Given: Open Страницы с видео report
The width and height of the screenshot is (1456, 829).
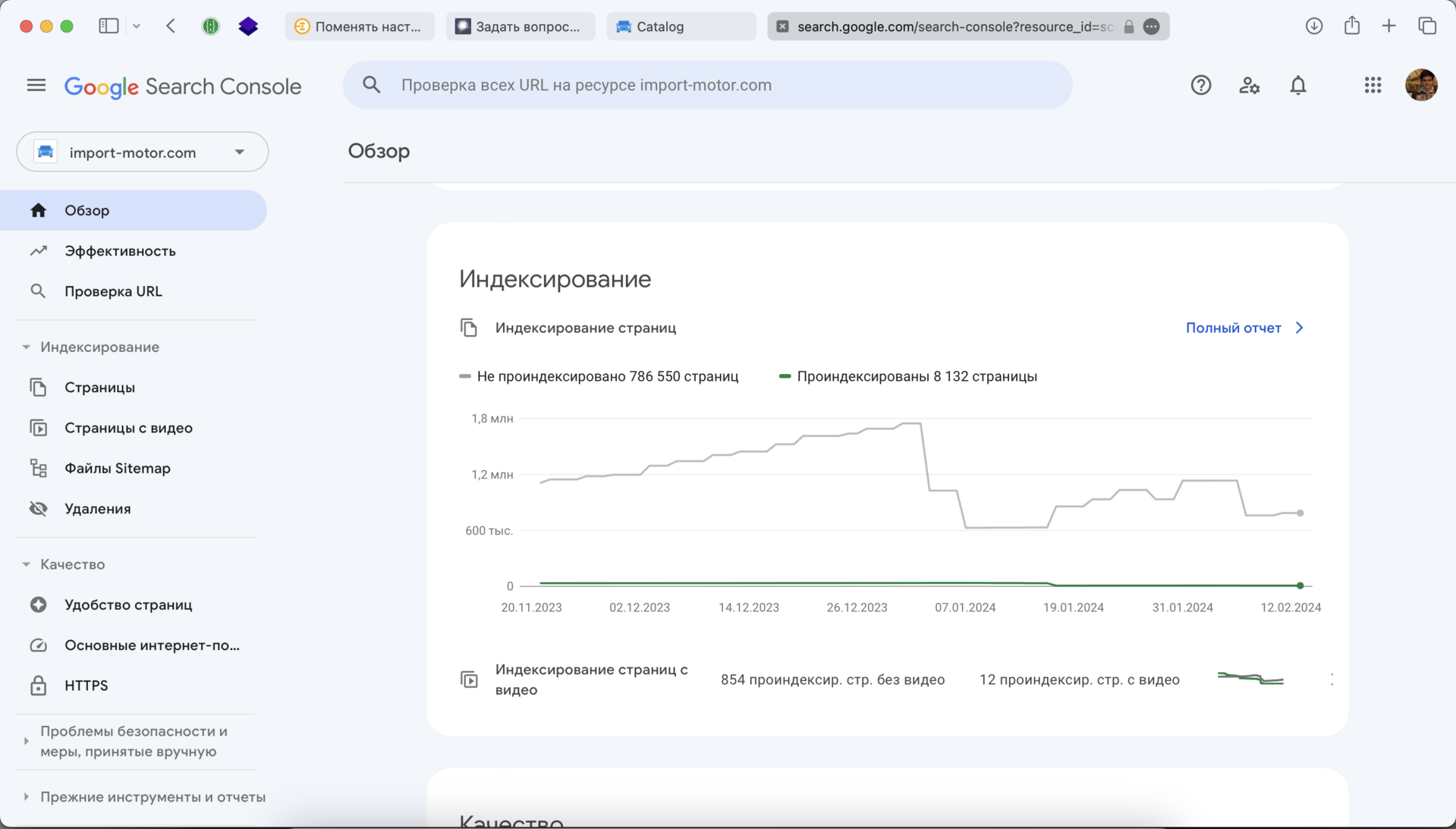Looking at the screenshot, I should pos(134,428).
